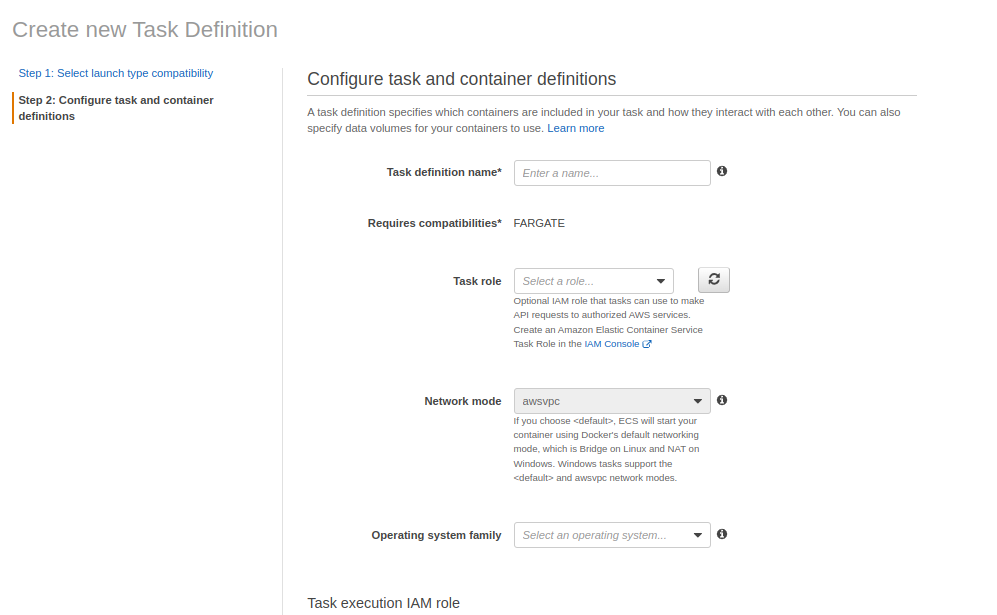Click the Network mode dropdown arrow
Image resolution: width=997 pixels, height=615 pixels.
(697, 400)
